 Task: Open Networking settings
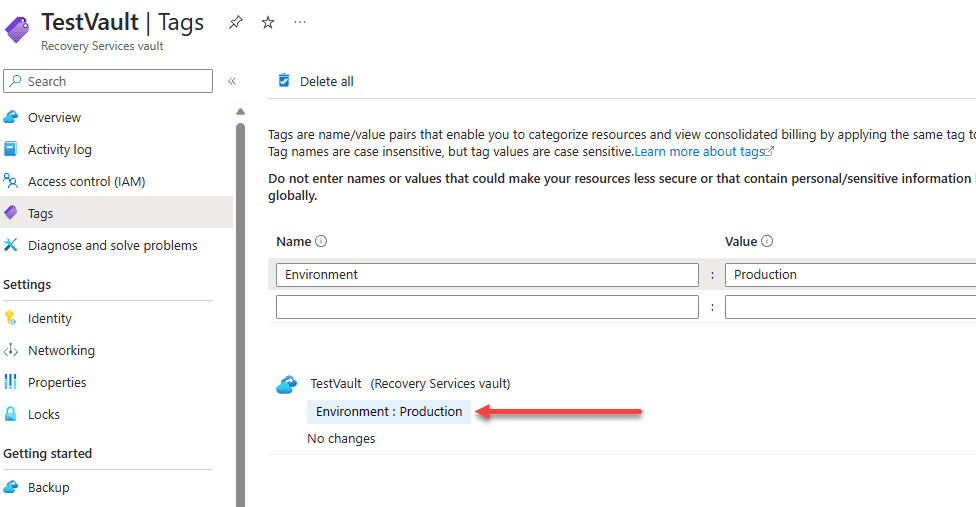pyautogui.click(x=62, y=351)
